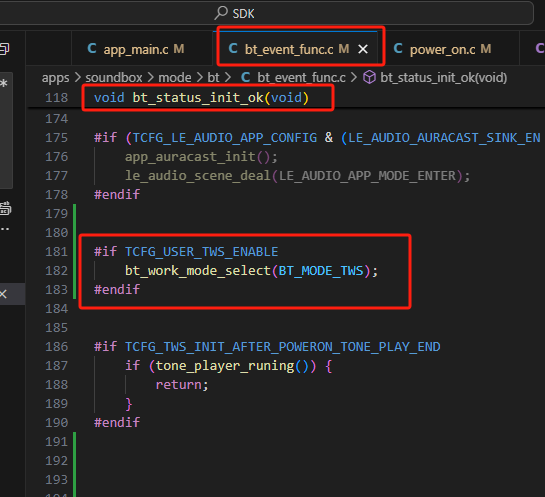The image size is (545, 497).
Task: Click the TCFG_TWS_INIT_AFTER_POWERON_TONE_PLAY_END macro
Action: (282, 347)
